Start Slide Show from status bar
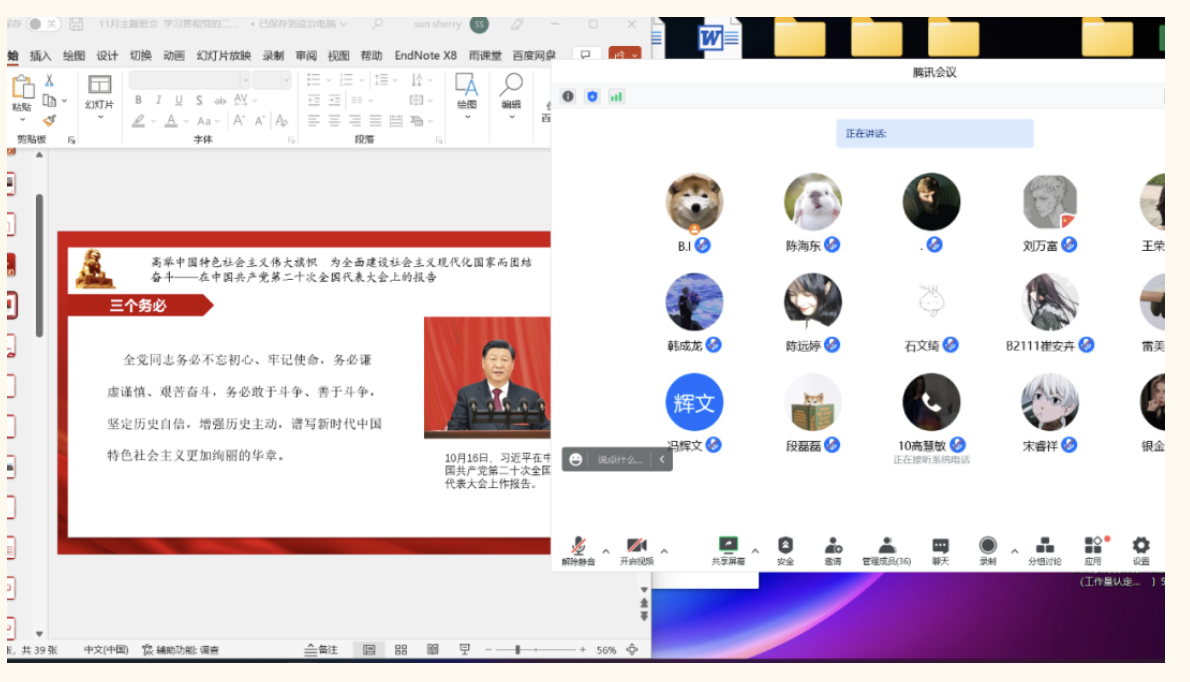The height and width of the screenshot is (682, 1190). point(464,649)
